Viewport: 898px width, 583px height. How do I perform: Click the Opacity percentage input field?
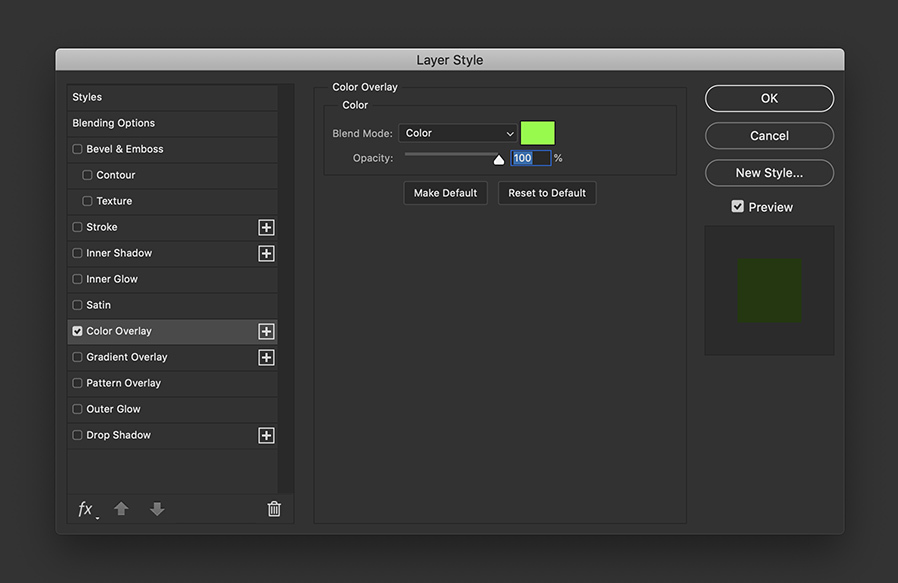point(530,158)
